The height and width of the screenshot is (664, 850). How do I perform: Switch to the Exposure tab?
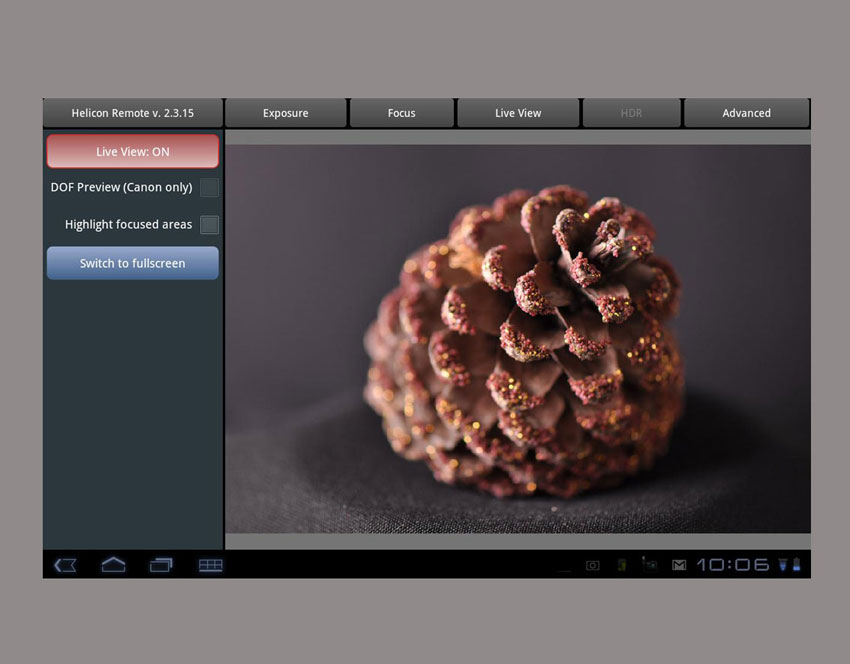(x=286, y=113)
